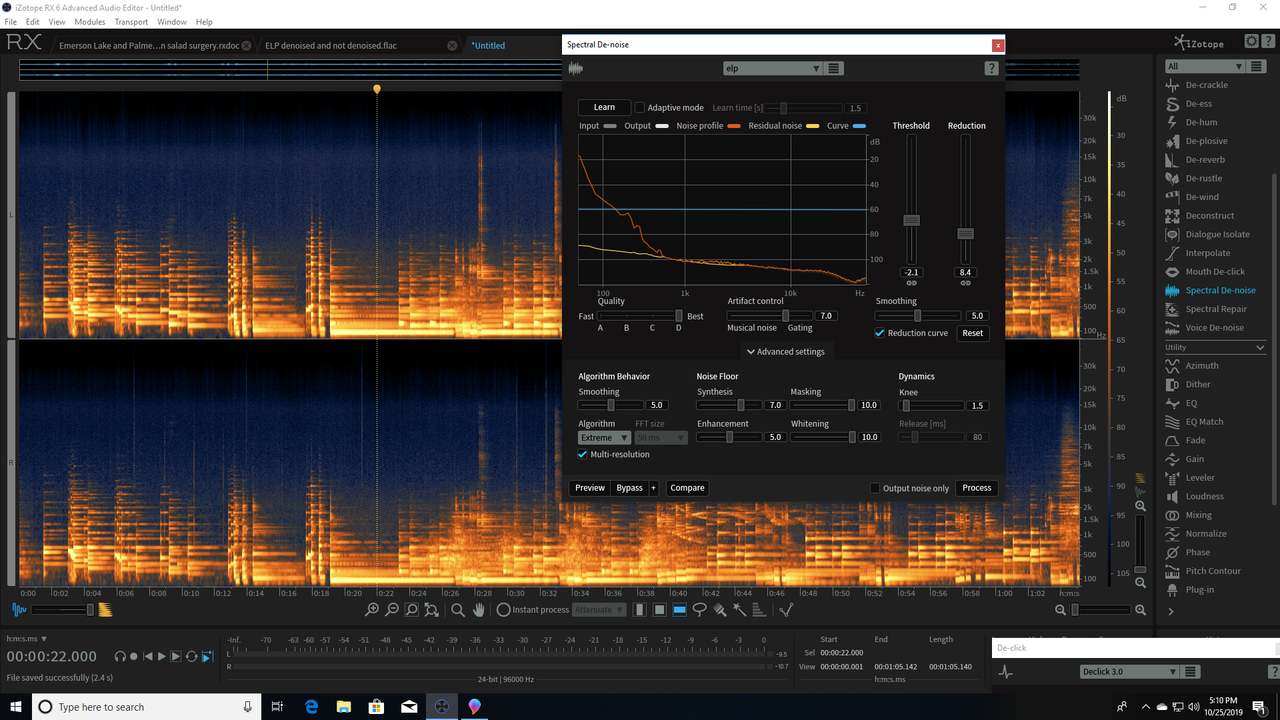Open the Transport menu
This screenshot has width=1280, height=720.
tap(131, 21)
